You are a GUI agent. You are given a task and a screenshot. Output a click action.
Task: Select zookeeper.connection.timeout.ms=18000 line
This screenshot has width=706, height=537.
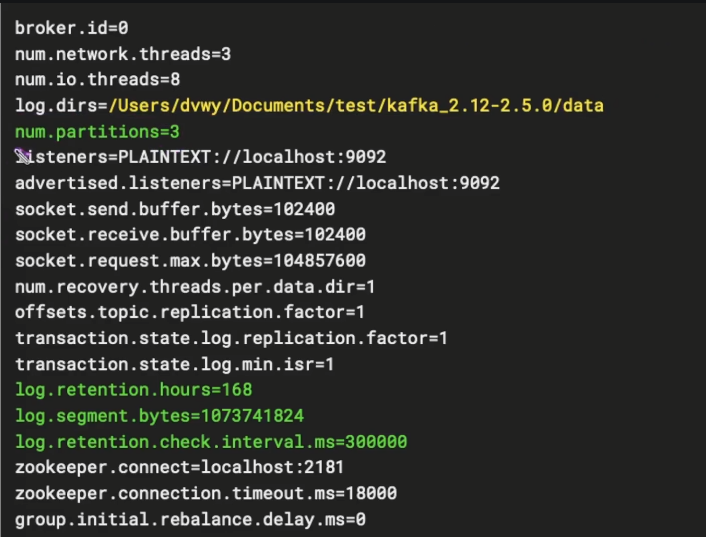206,493
